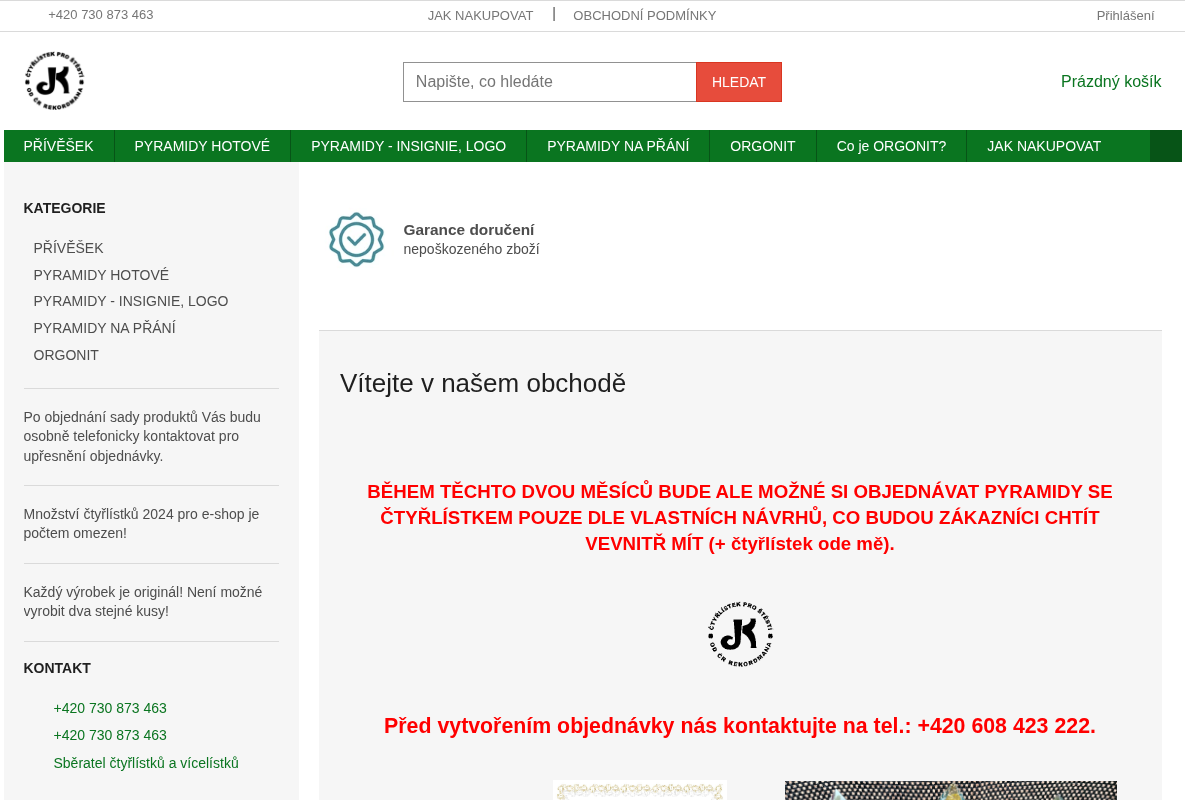Select PYRAMIDY NA PŘÁNÍ in the green menu

click(x=618, y=146)
